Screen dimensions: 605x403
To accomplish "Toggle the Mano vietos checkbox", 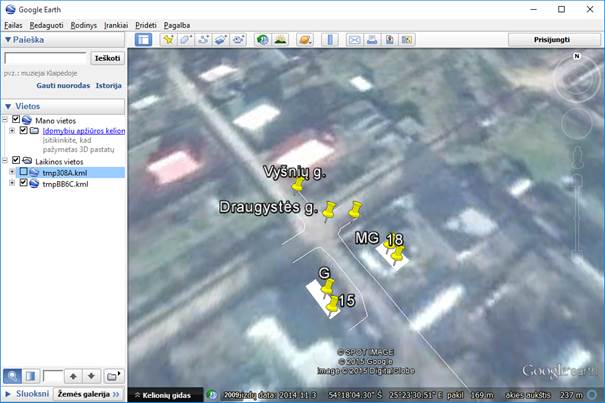I will tap(16, 119).
